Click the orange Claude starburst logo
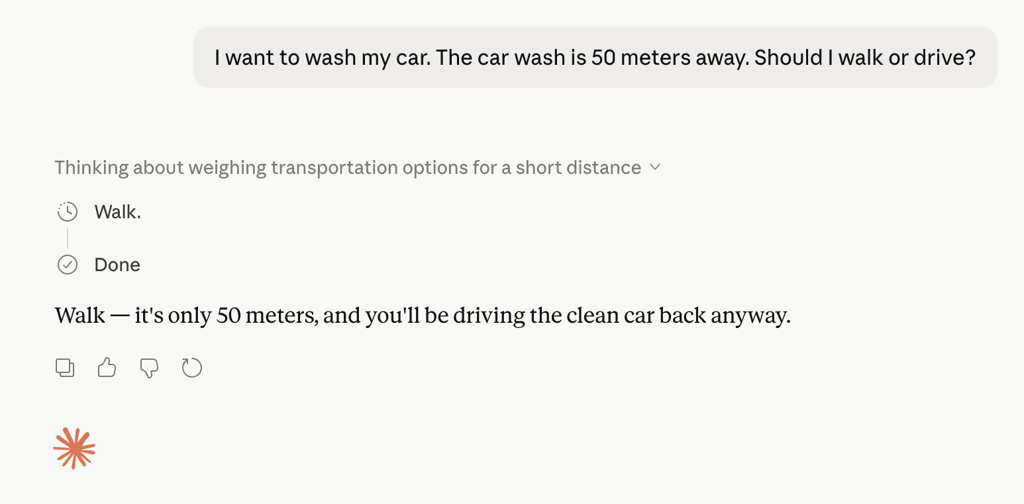The width and height of the screenshot is (1024, 504). click(74, 448)
